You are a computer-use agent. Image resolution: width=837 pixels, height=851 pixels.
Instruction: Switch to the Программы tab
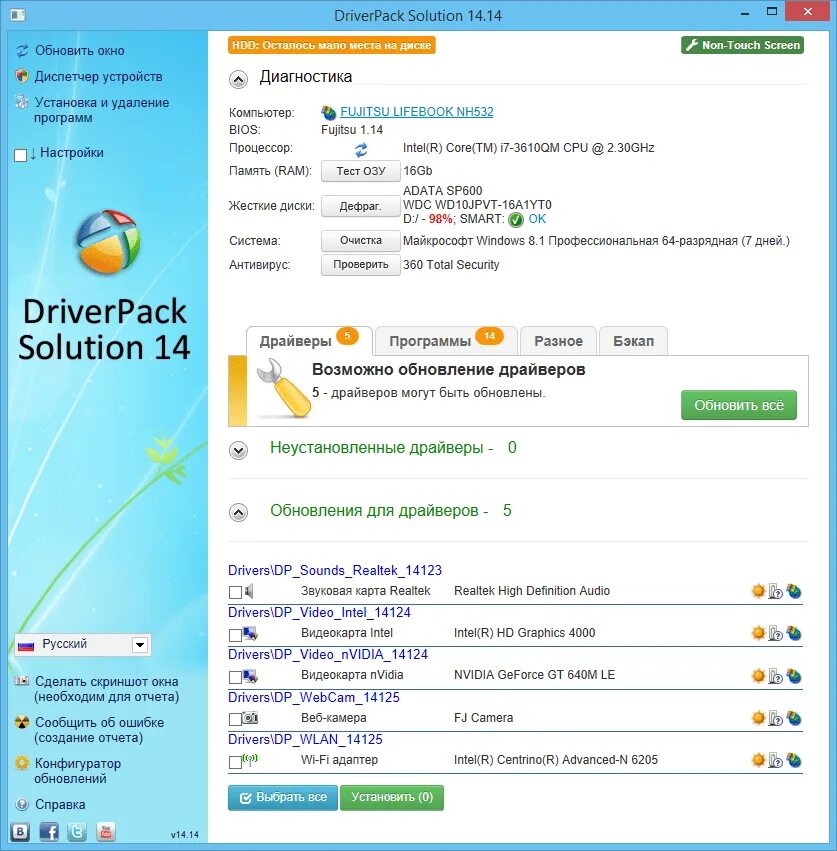tap(446, 341)
